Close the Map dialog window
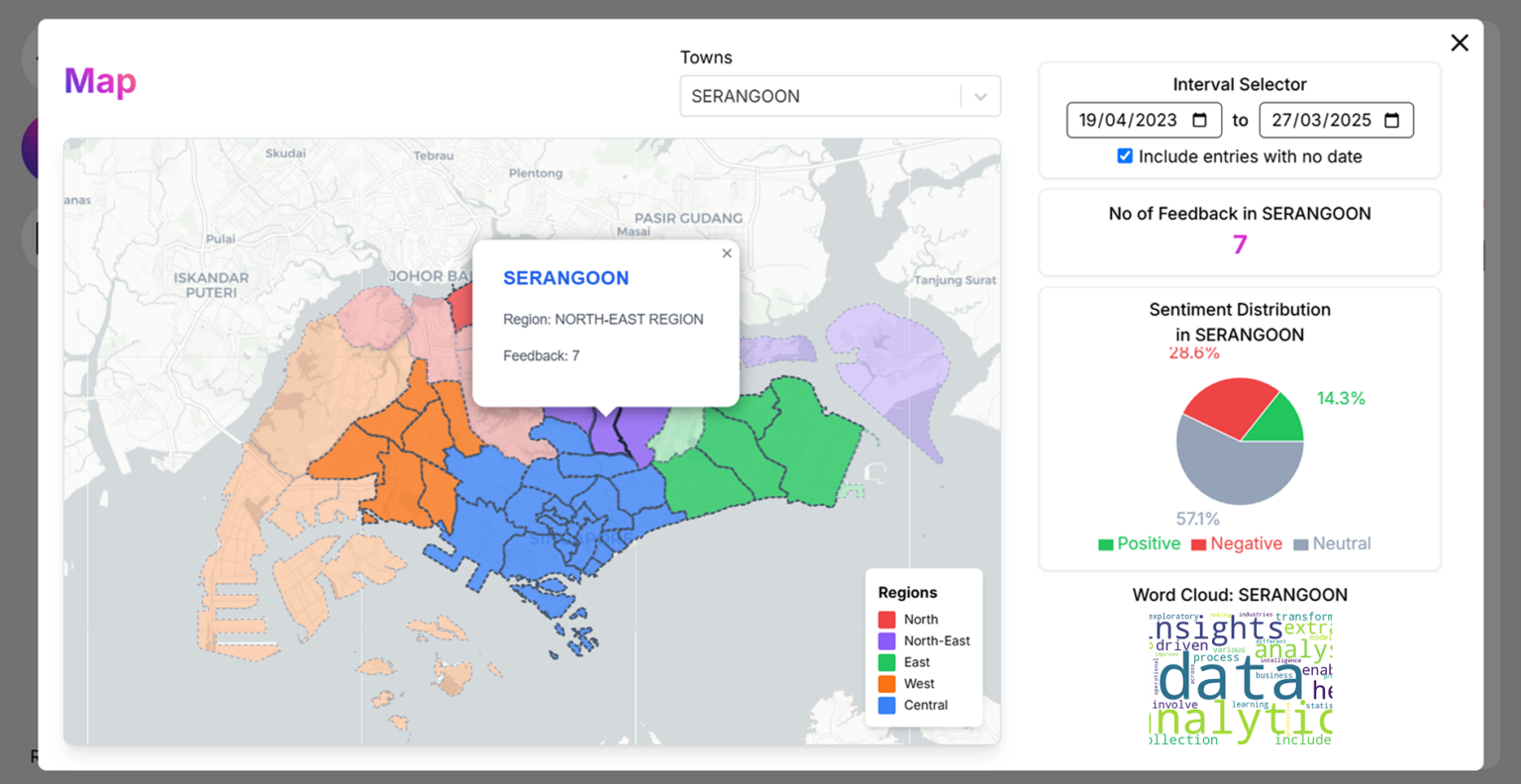Image resolution: width=1521 pixels, height=784 pixels. point(1459,43)
